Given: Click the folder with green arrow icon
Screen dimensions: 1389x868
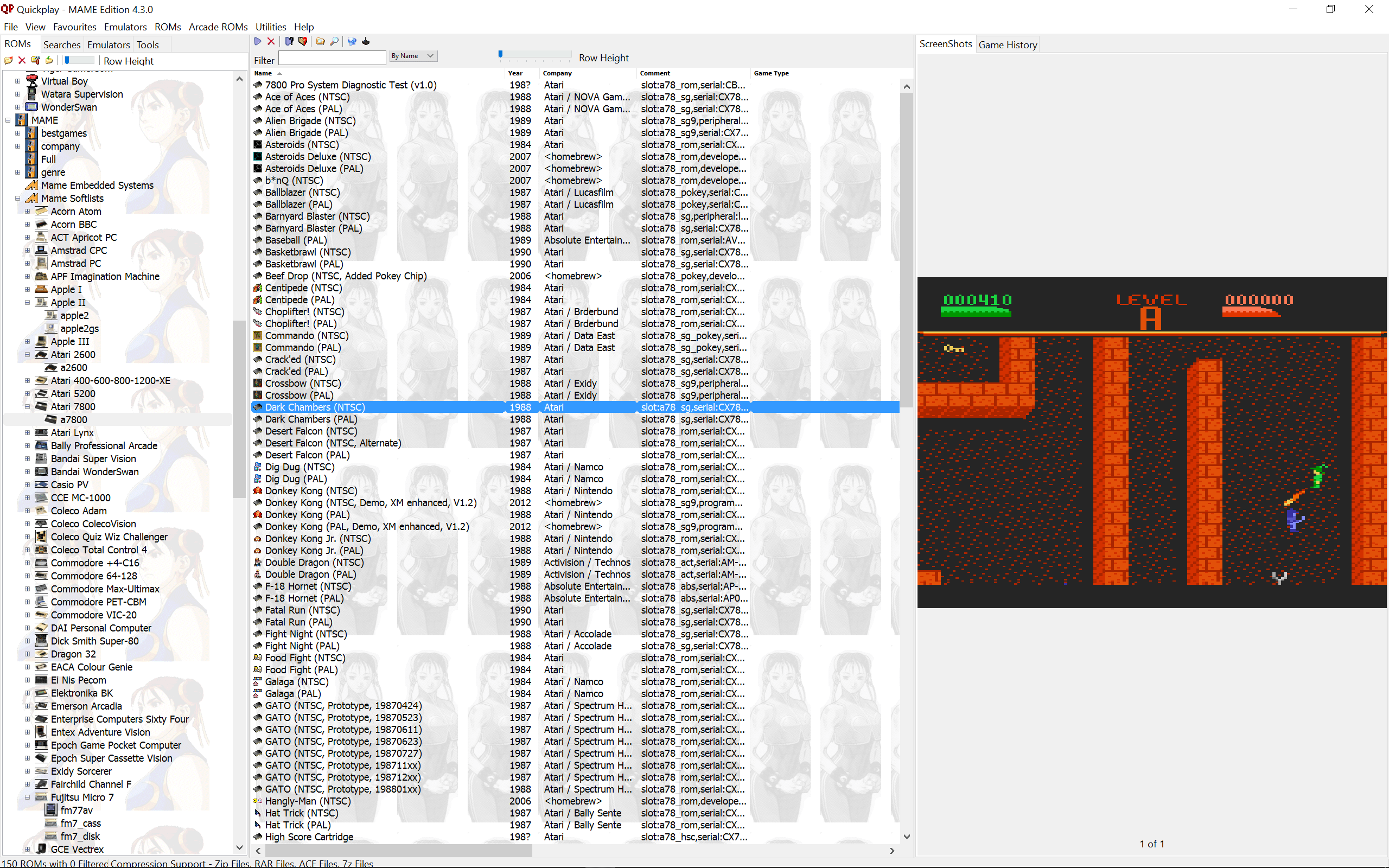Looking at the screenshot, I should [49, 60].
